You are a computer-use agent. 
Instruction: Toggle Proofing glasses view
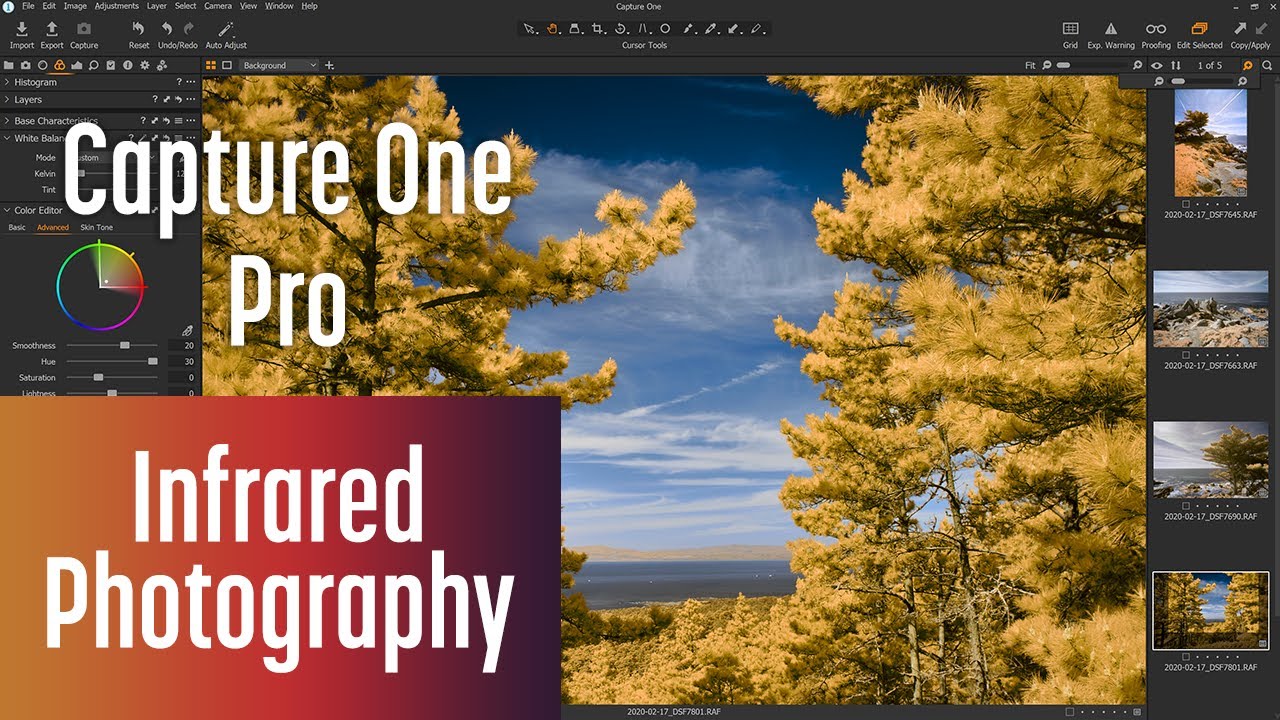[x=1156, y=29]
